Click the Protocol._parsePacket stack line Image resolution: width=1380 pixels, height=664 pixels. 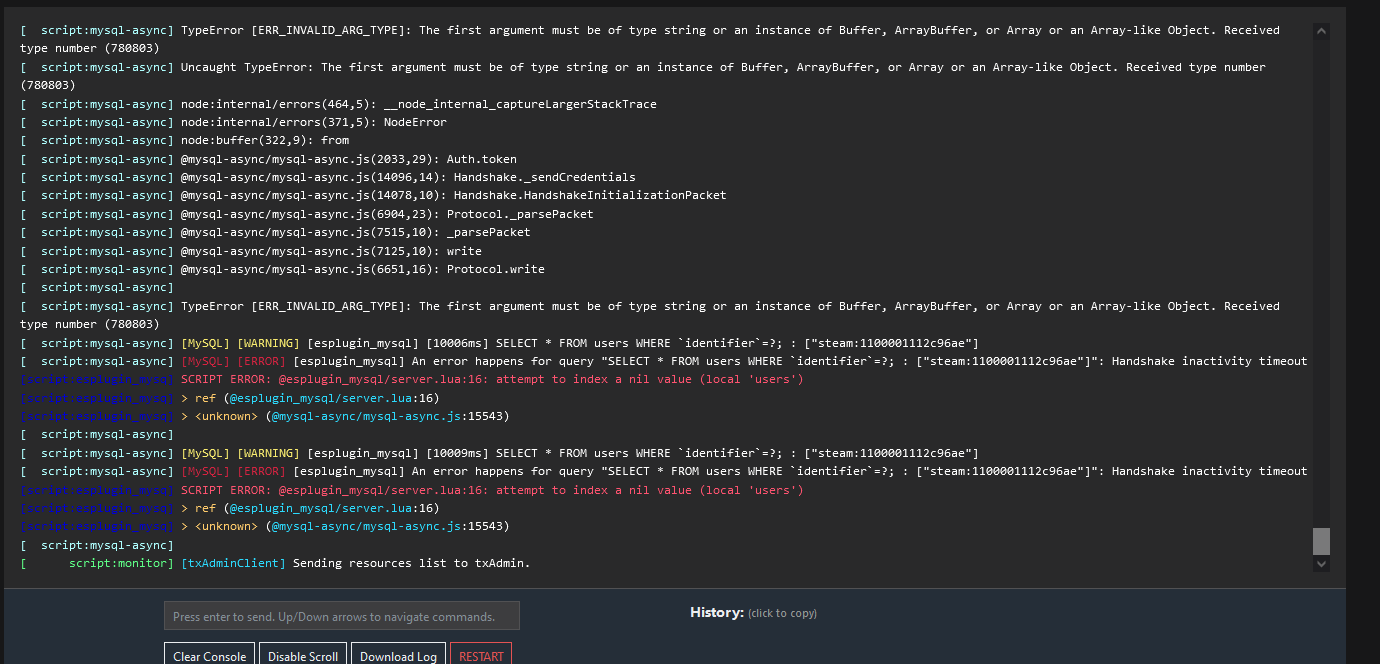click(x=386, y=214)
